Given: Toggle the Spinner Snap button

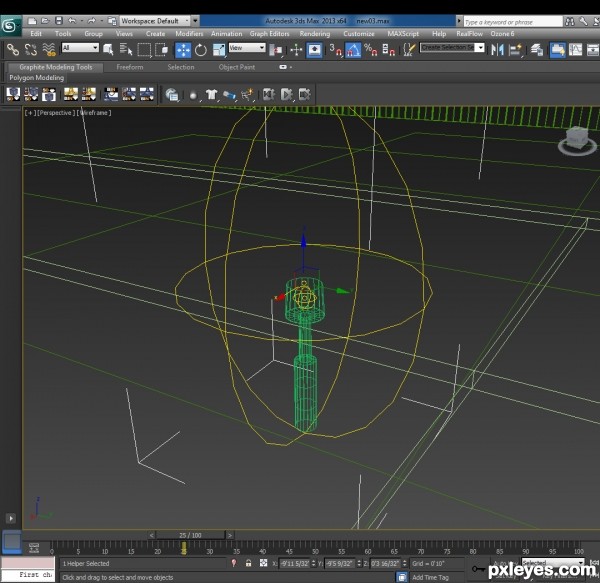Looking at the screenshot, I should (388, 50).
